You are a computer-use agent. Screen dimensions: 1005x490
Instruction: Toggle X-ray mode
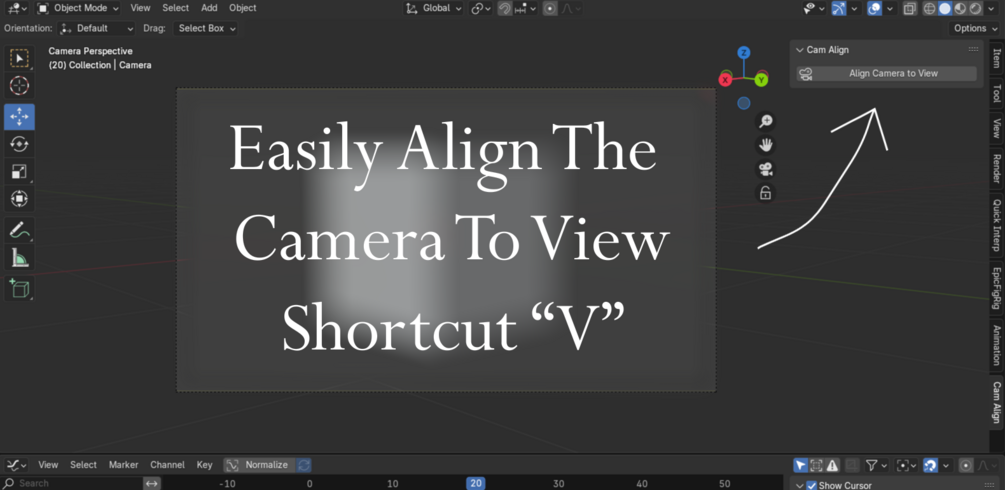[909, 8]
